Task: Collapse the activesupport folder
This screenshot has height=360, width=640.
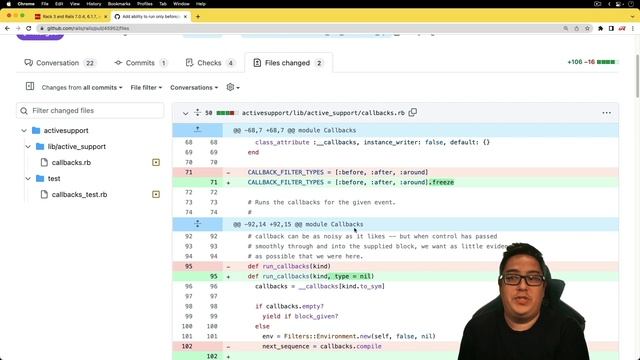Action: coord(24,131)
